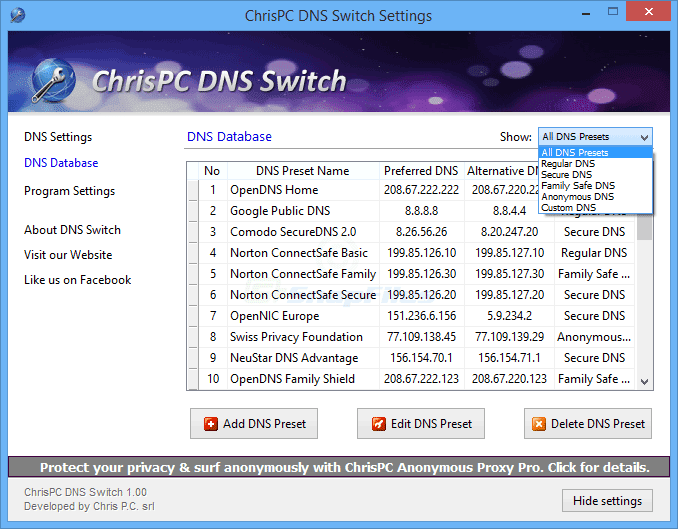Click the 8.8.4.4 alternative DNS cell
The height and width of the screenshot is (529, 678).
coord(509,211)
